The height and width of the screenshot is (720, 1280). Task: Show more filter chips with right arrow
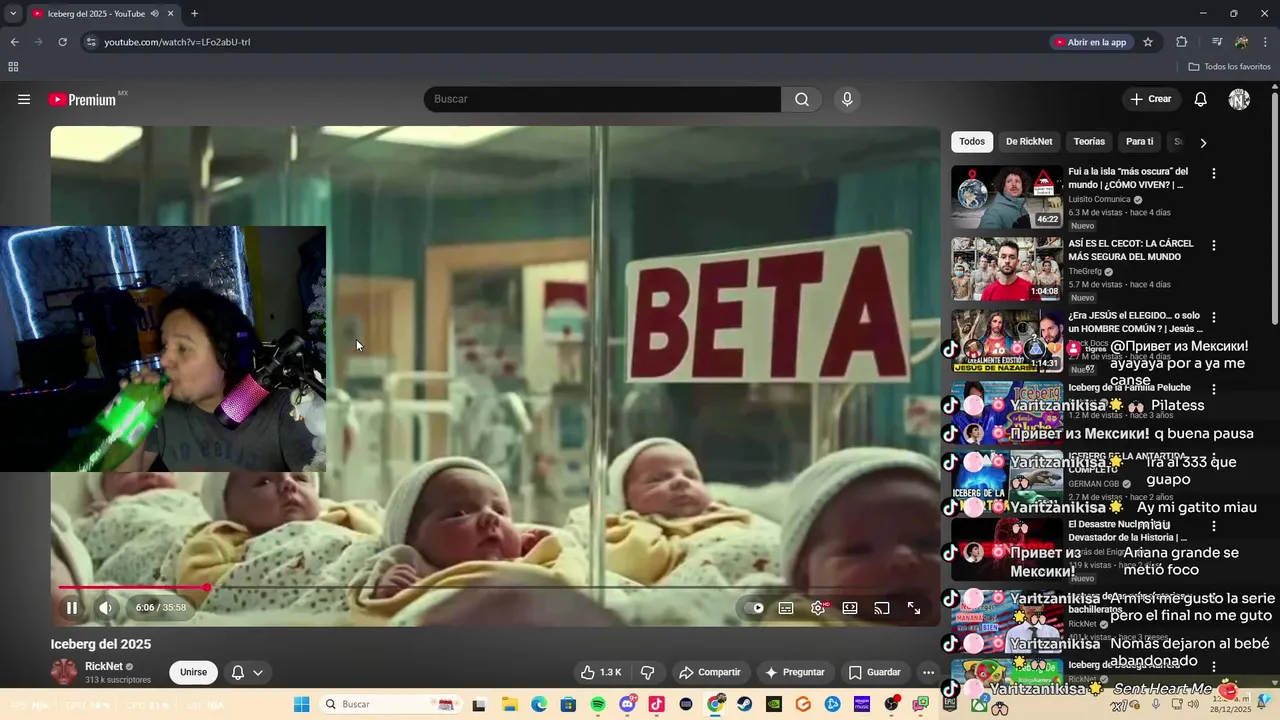[1203, 142]
